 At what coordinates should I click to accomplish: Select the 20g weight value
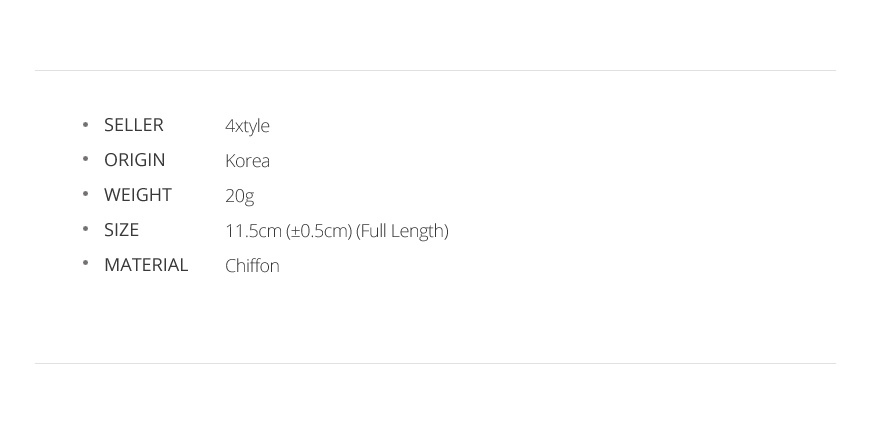(x=240, y=197)
